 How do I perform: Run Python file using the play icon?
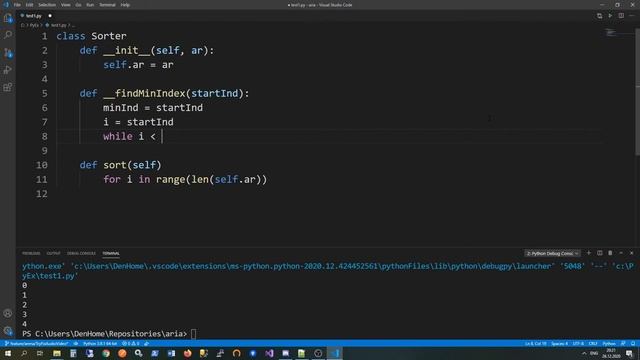point(610,16)
